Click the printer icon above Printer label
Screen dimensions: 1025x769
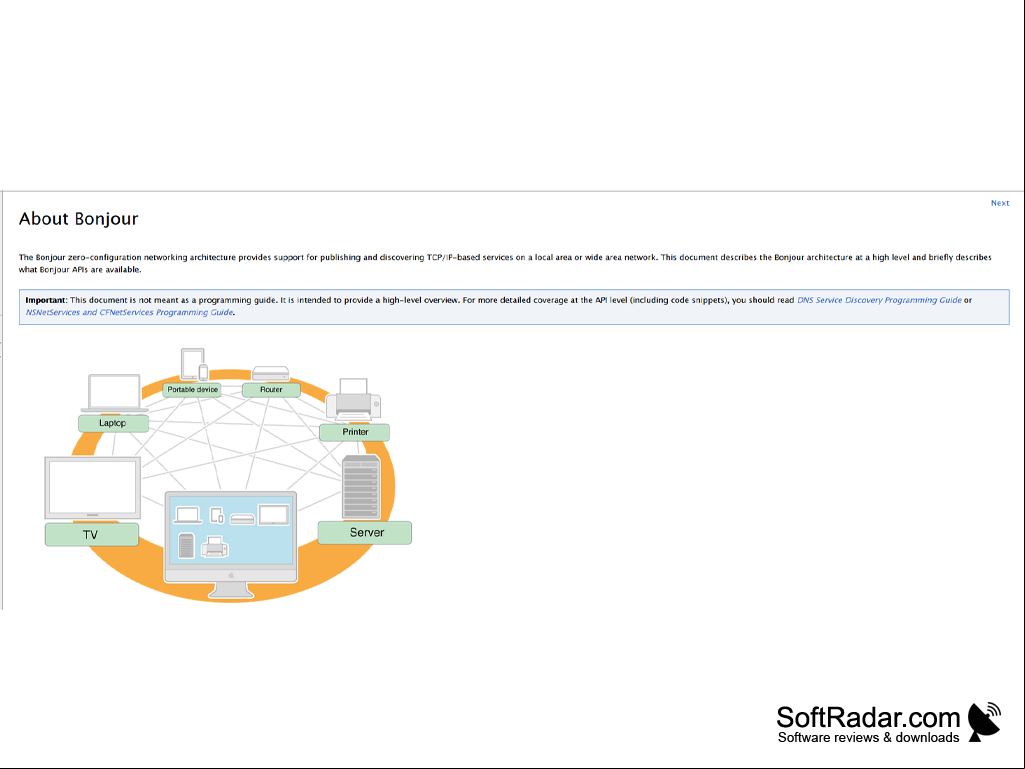click(354, 400)
